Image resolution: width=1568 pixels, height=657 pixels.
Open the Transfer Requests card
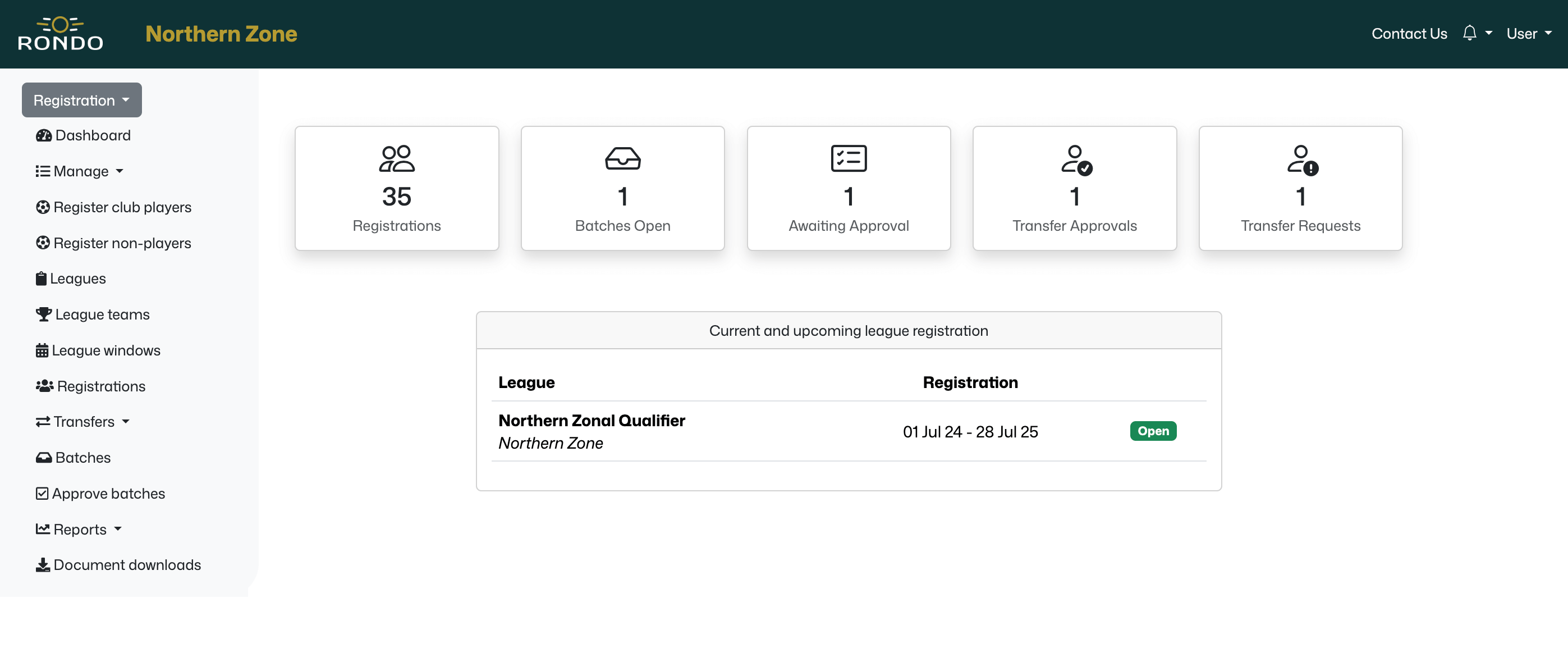[1300, 188]
